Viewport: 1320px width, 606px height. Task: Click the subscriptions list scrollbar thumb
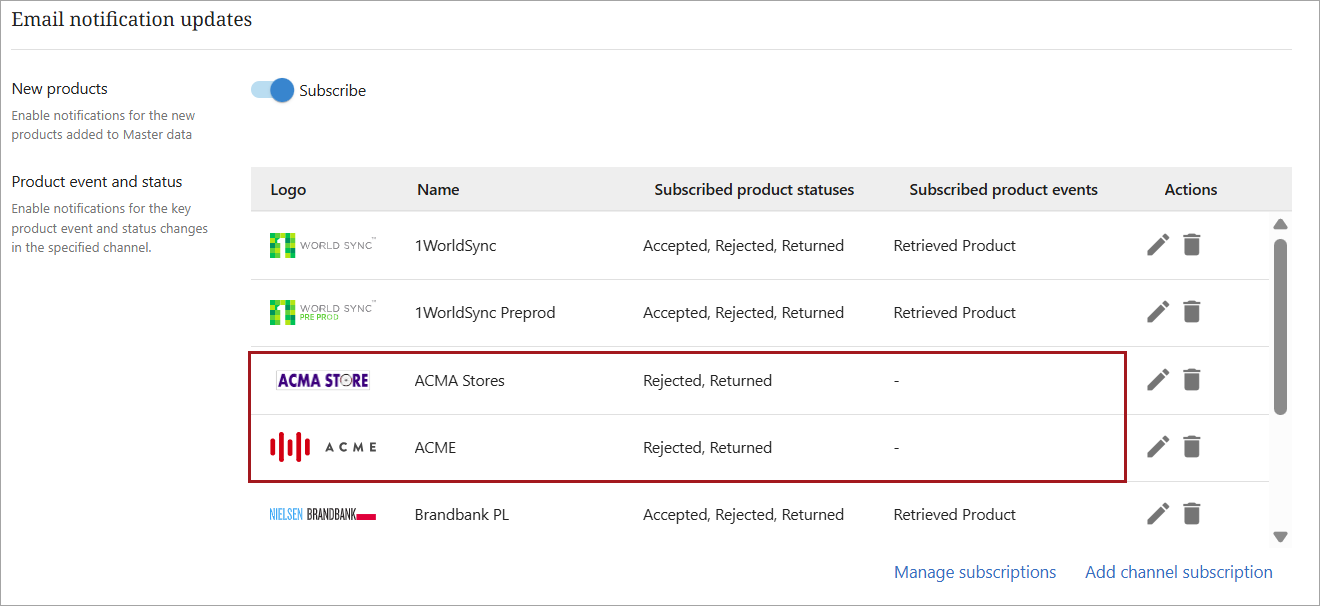1280,325
